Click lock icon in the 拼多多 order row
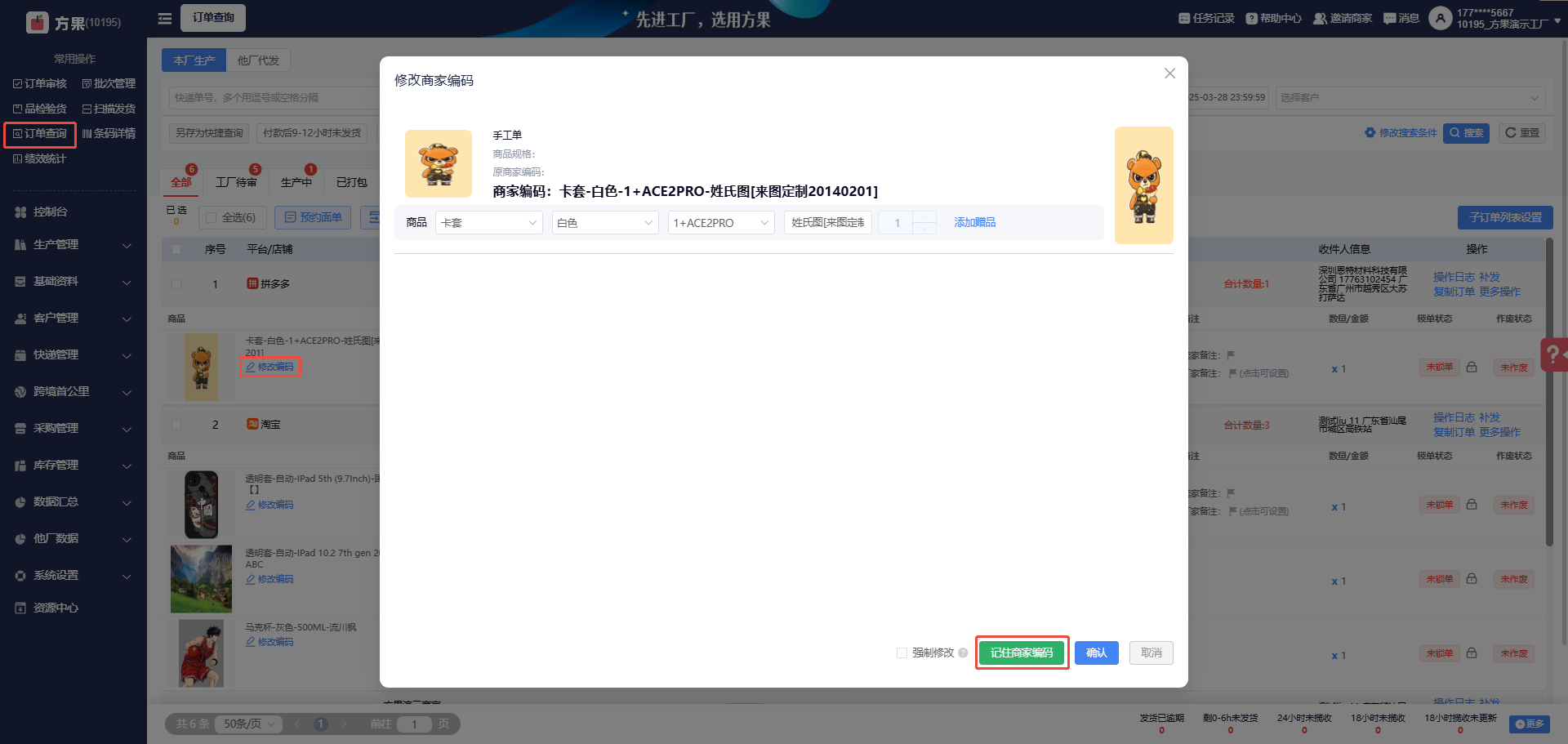This screenshot has width=1568, height=744. 1472,368
